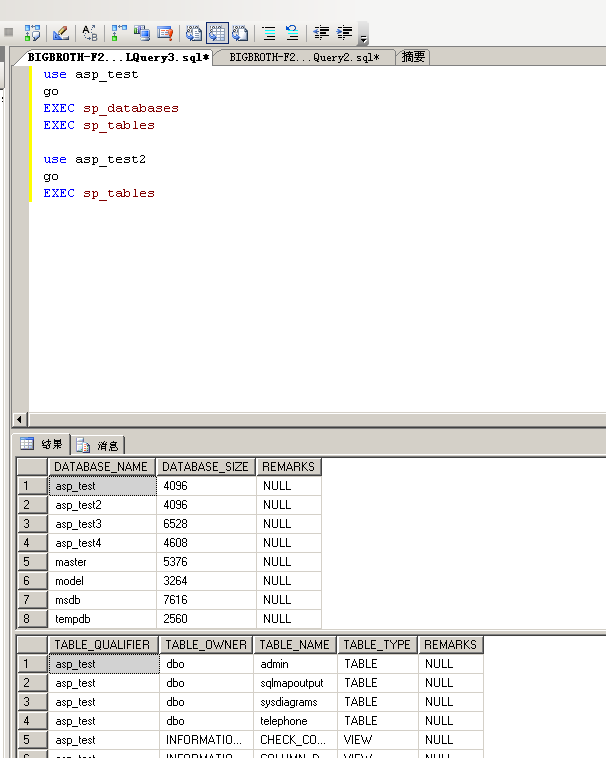Click the sysdiagrams table name cell
606x758 pixels.
pyautogui.click(x=295, y=702)
